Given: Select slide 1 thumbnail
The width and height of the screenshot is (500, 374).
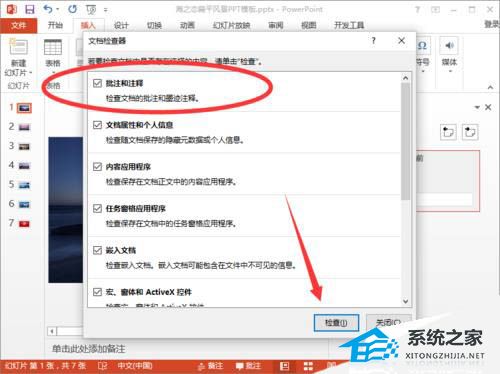Looking at the screenshot, I should [x=24, y=108].
